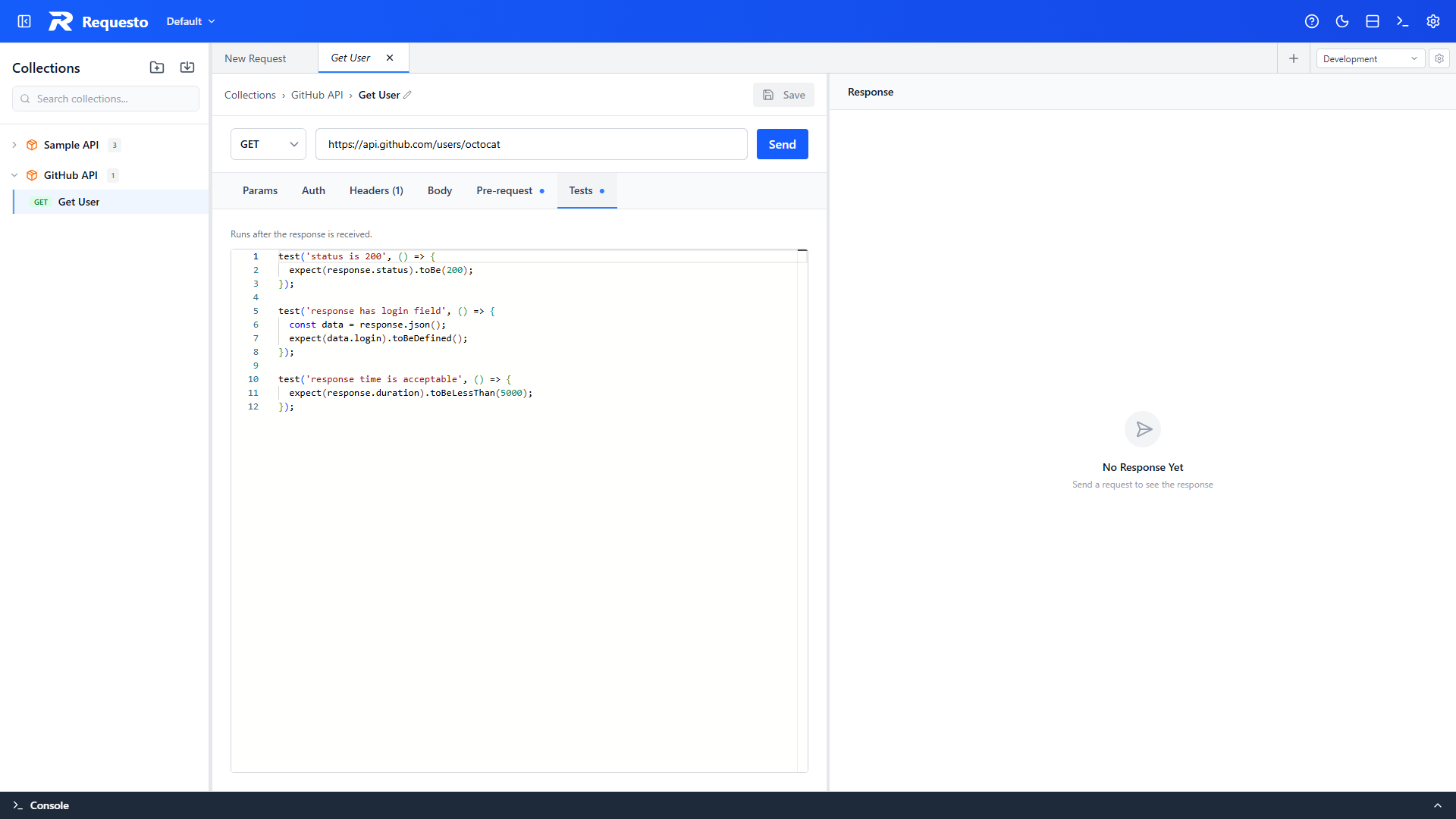Screen dimensions: 1456x819
Task: Expand the Sample API collection
Action: point(14,145)
